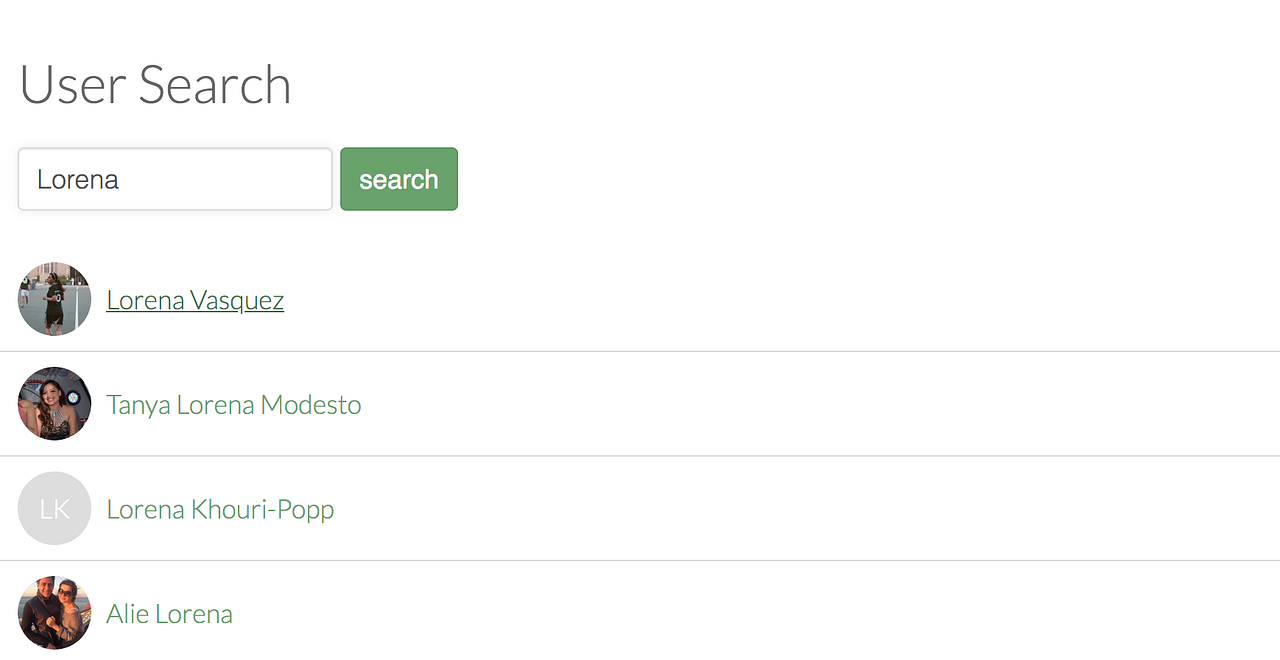Focus the search box containing "Lorena"
Image resolution: width=1280 pixels, height=660 pixels.
[x=175, y=180]
